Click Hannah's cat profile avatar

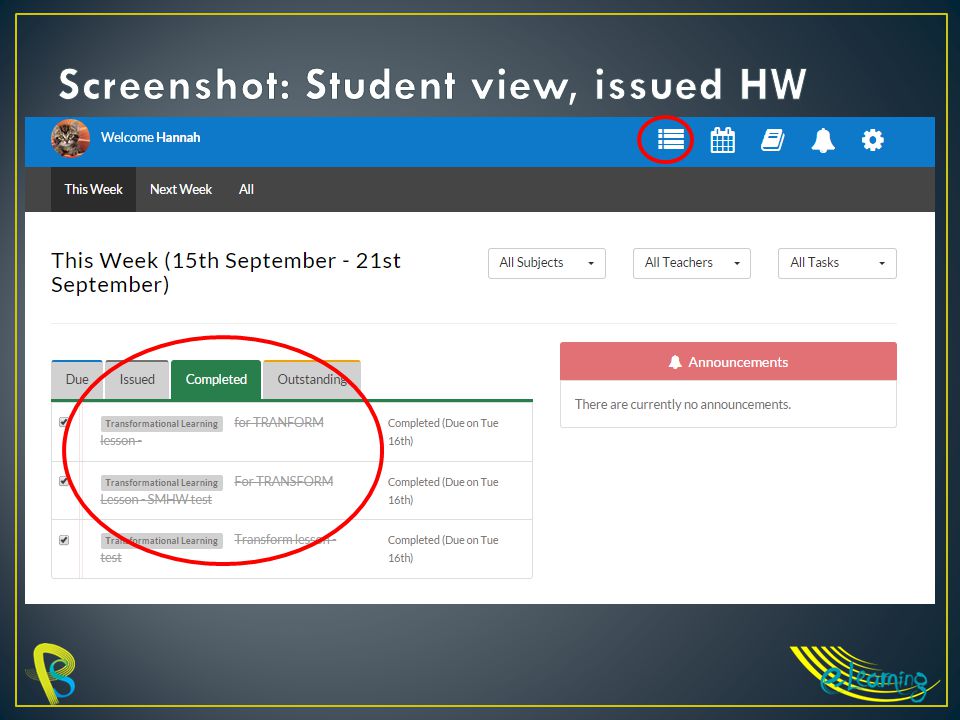[x=70, y=138]
